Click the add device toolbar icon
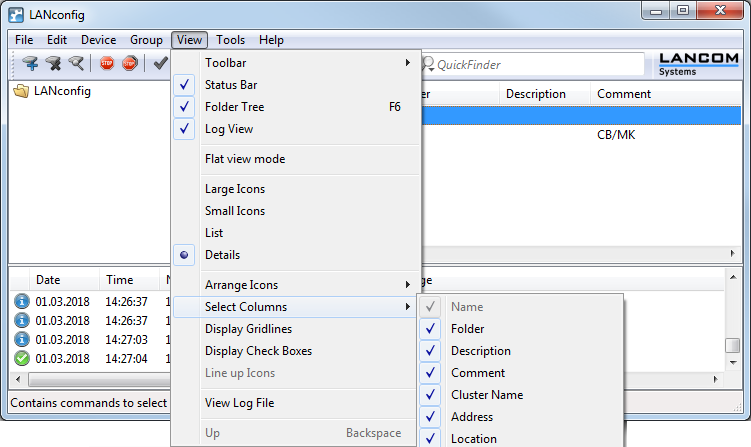751x447 pixels. click(30, 64)
